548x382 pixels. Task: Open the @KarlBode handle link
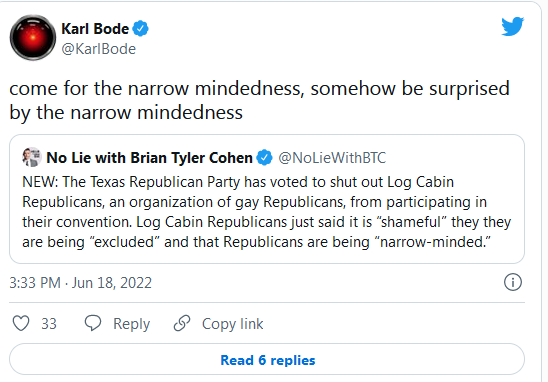[99, 49]
